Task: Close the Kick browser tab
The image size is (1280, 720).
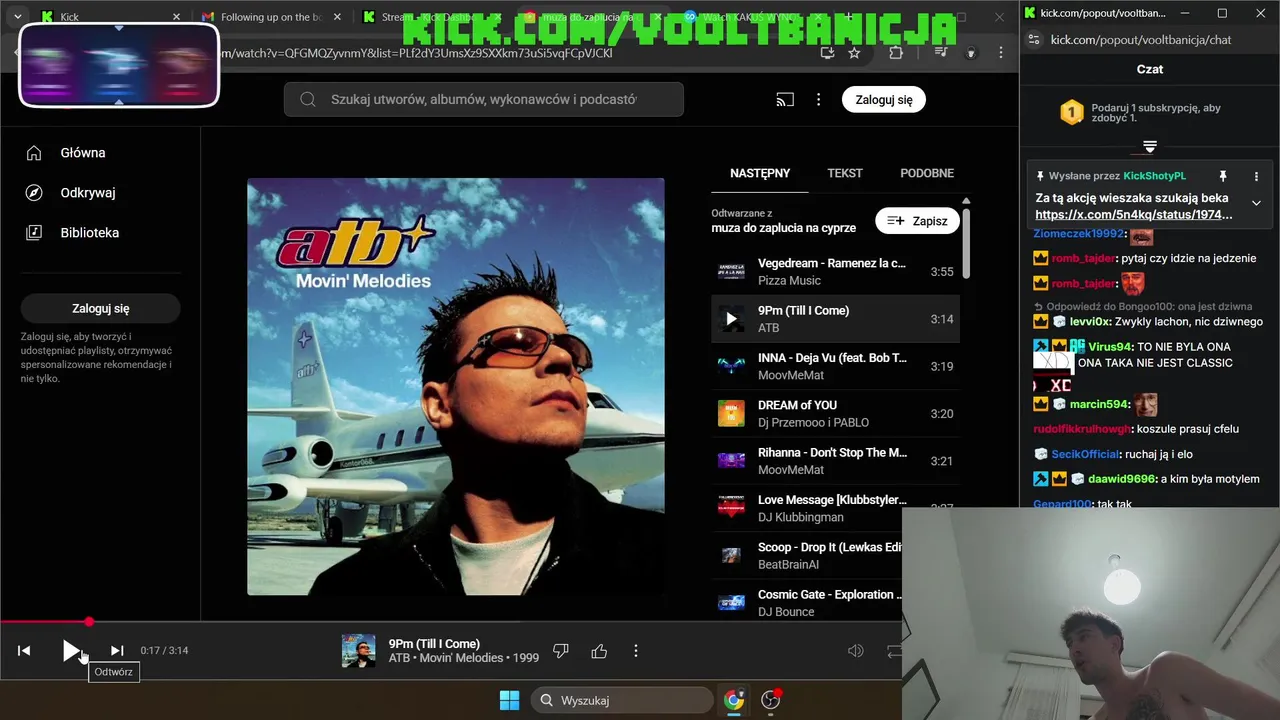Action: click(176, 17)
